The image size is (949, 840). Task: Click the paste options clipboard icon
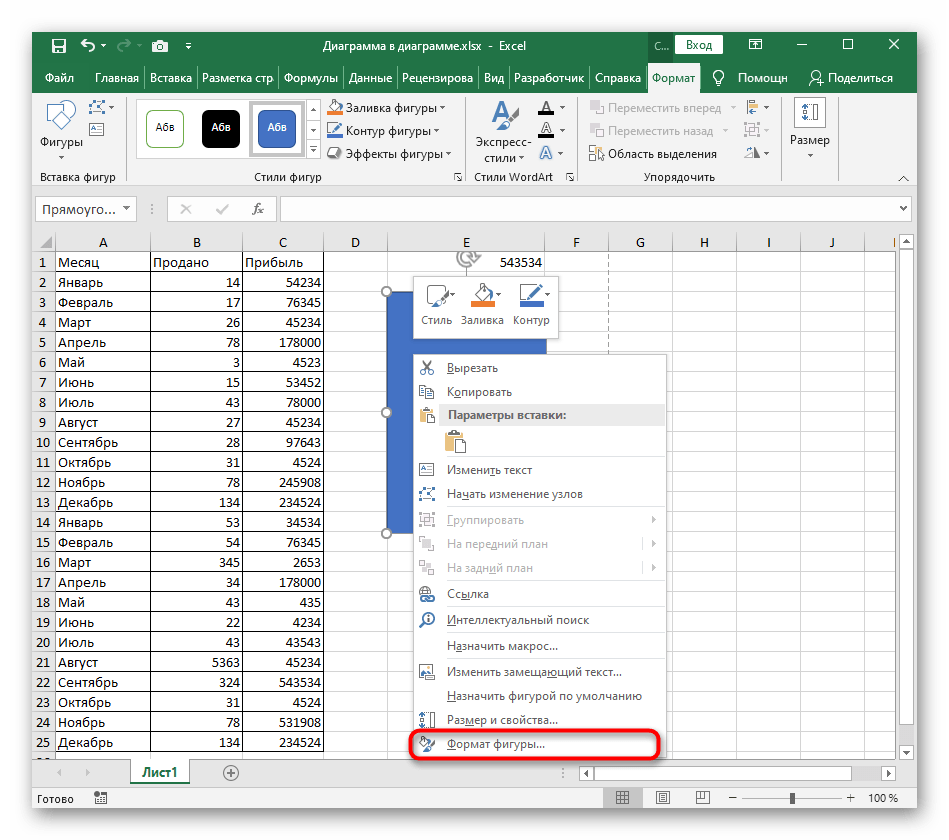click(x=456, y=441)
